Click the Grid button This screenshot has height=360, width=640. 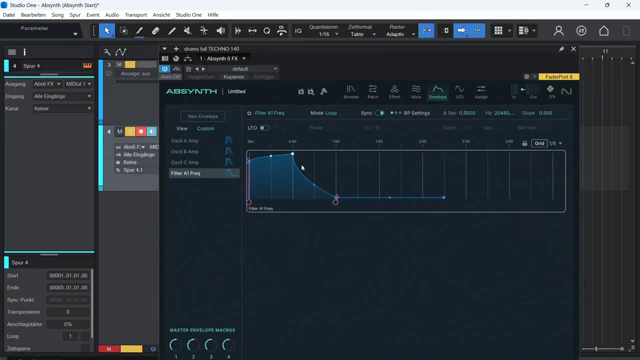click(x=539, y=143)
